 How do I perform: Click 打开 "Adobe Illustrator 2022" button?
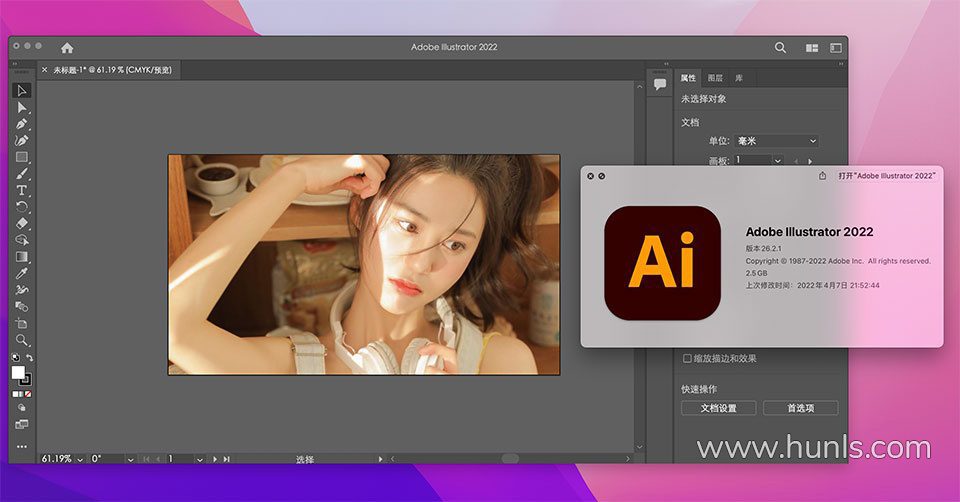pyautogui.click(x=887, y=176)
